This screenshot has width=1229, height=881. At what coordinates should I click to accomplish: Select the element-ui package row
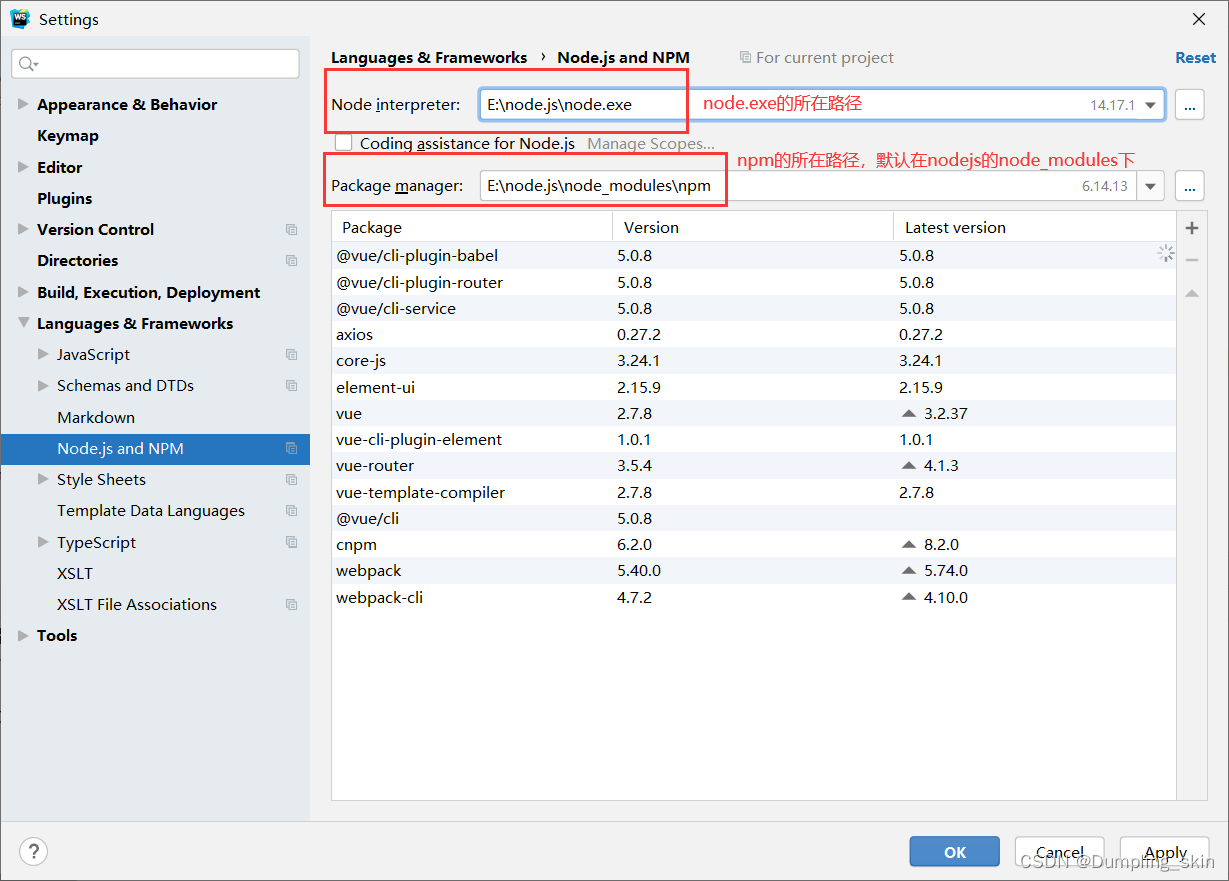point(755,387)
